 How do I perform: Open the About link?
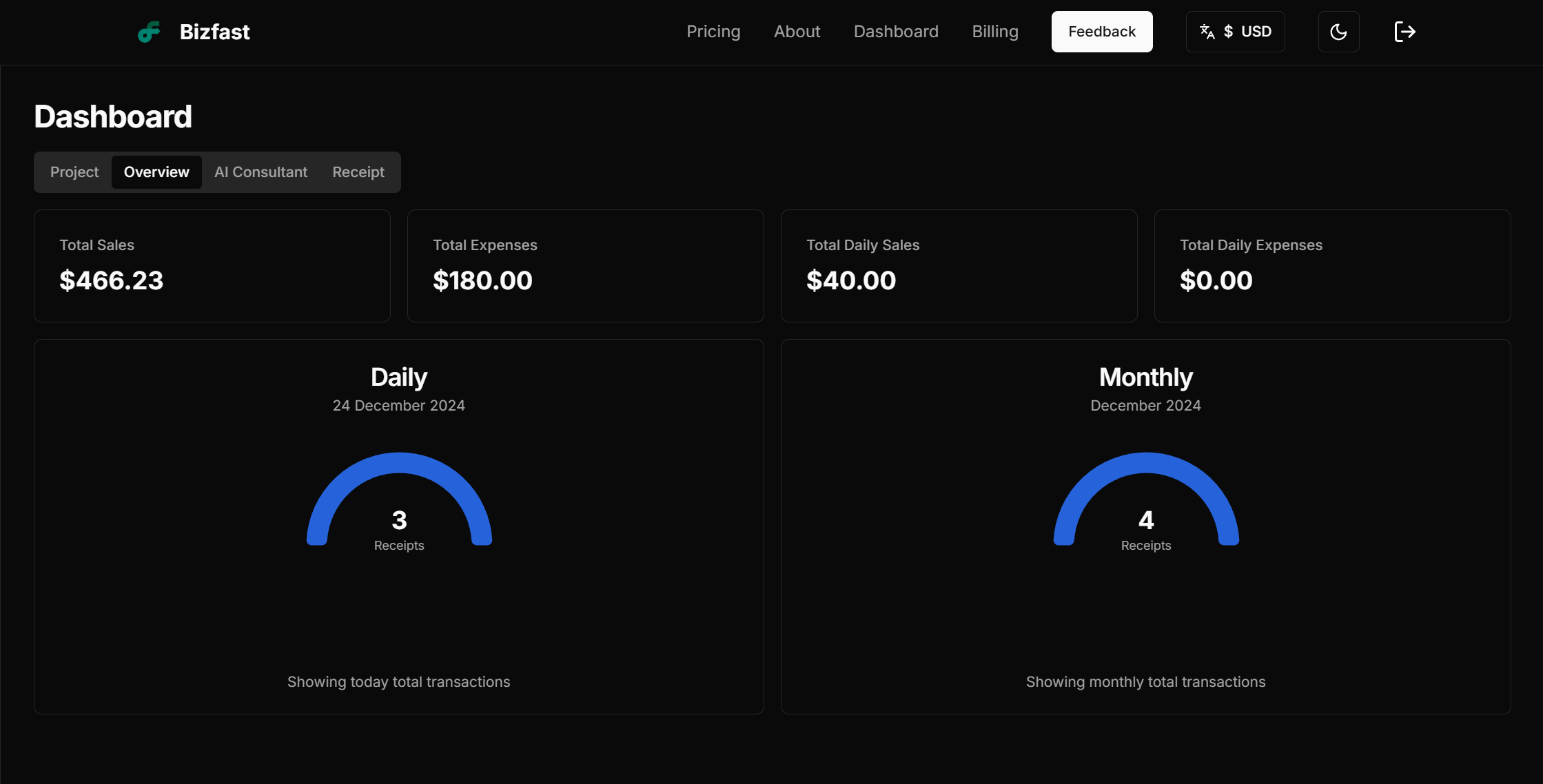point(797,32)
